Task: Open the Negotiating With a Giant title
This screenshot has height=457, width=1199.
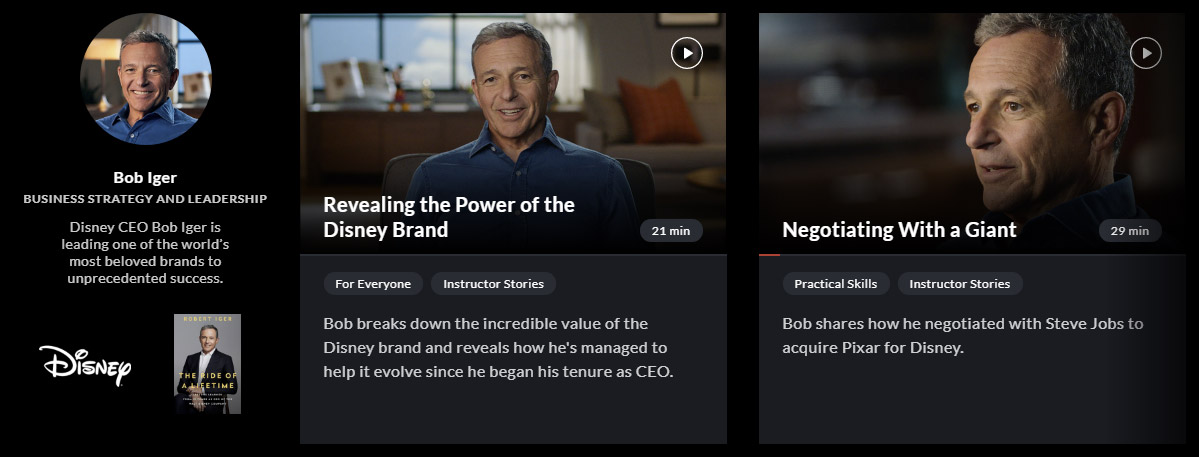Action: tap(899, 230)
